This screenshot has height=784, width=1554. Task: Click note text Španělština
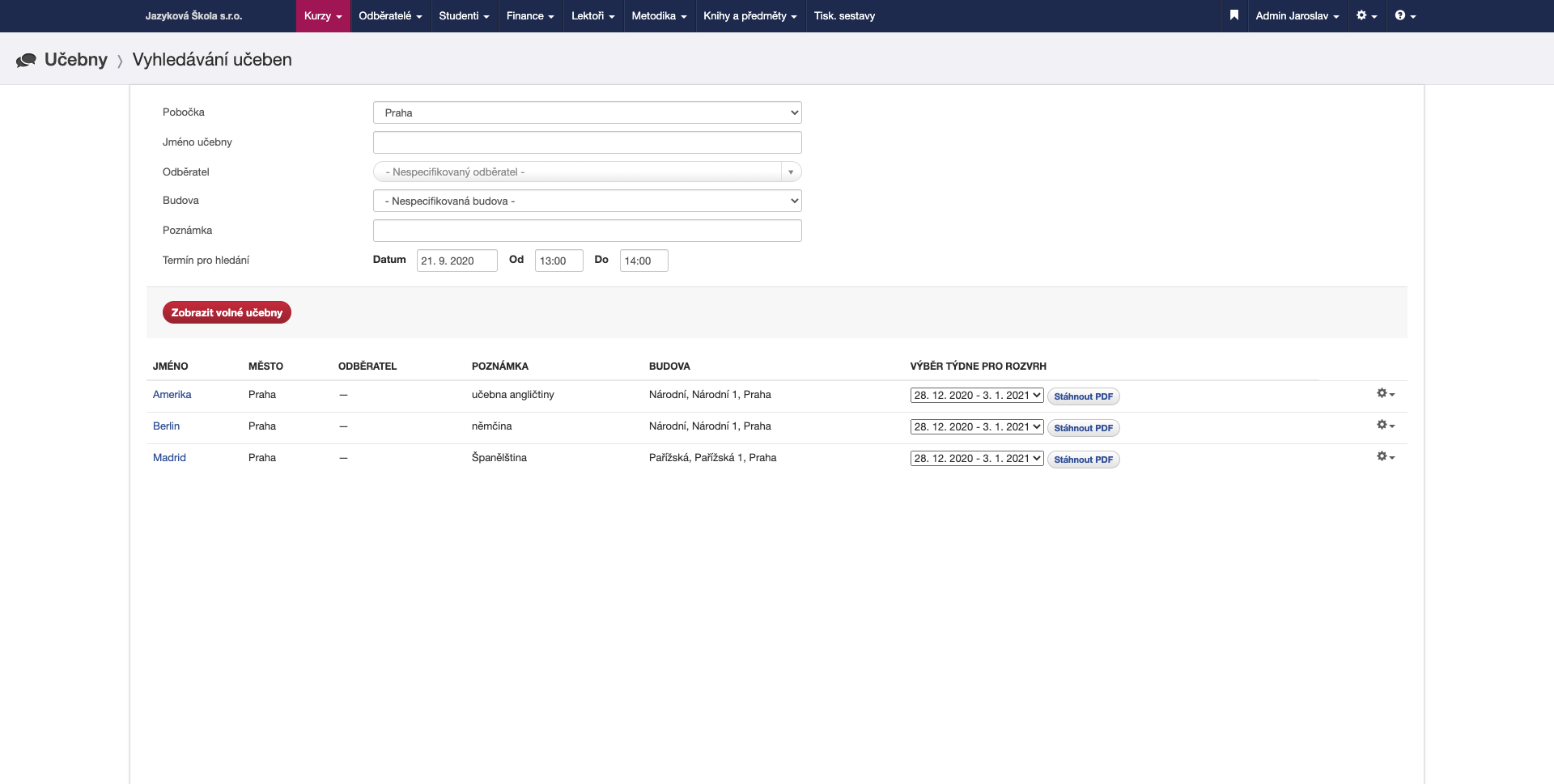(x=499, y=458)
